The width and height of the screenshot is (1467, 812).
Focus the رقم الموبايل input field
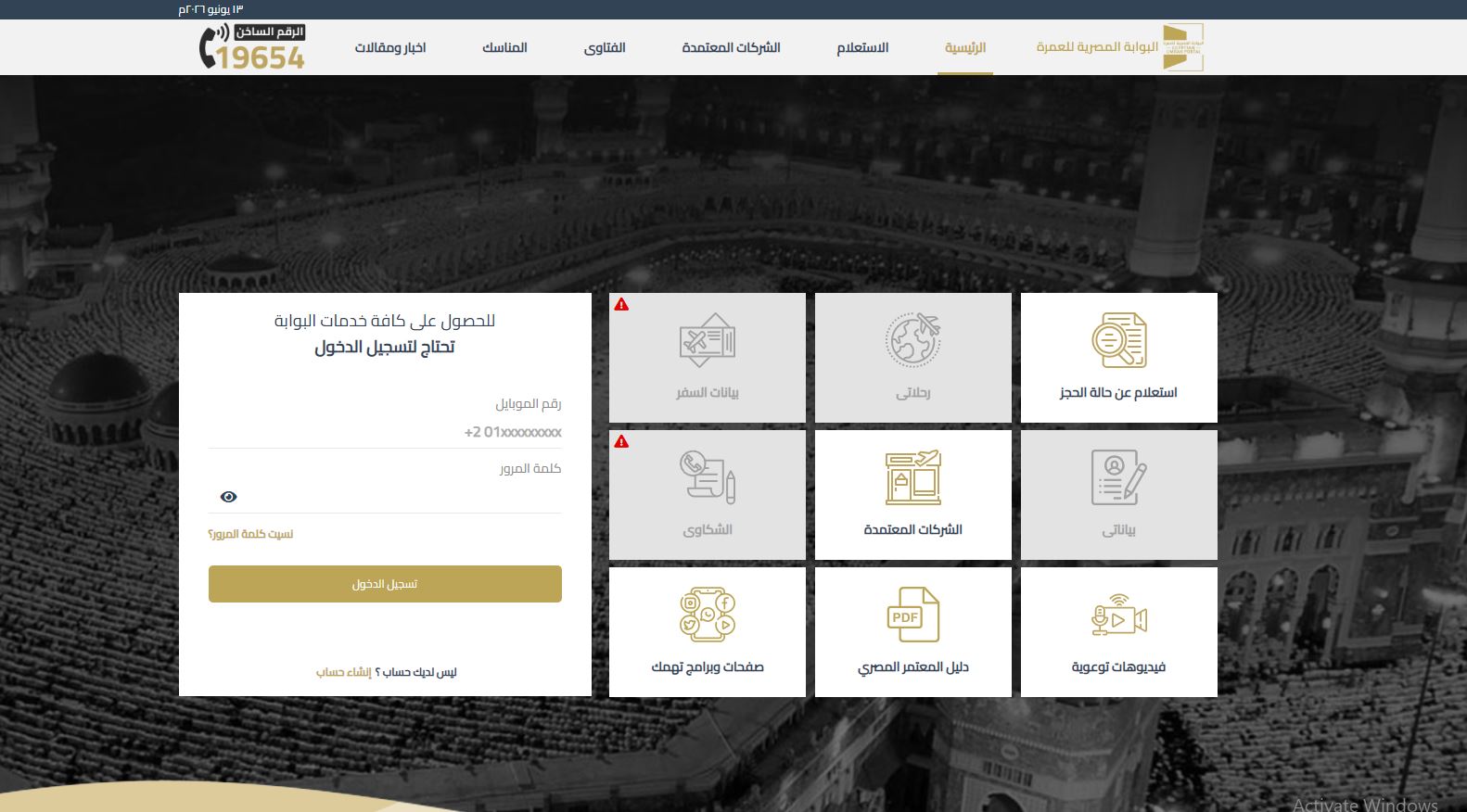coord(385,432)
